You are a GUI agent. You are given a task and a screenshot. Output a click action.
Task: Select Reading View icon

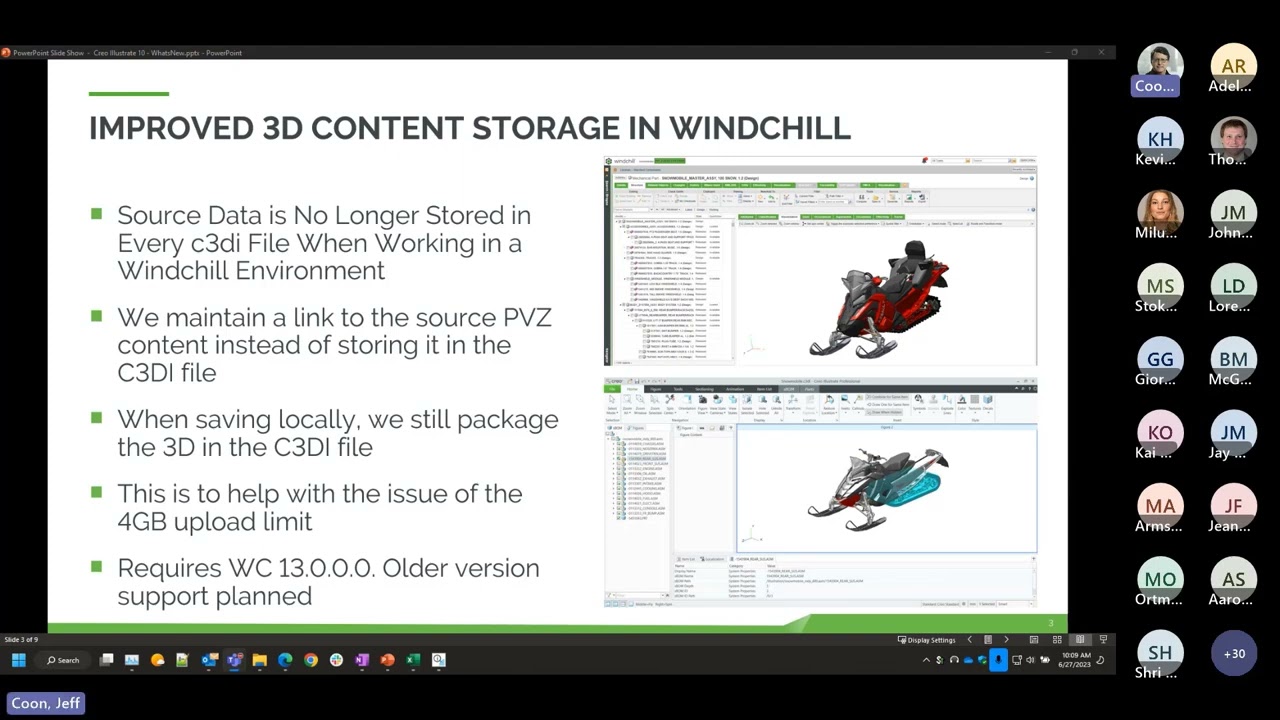(x=1079, y=640)
